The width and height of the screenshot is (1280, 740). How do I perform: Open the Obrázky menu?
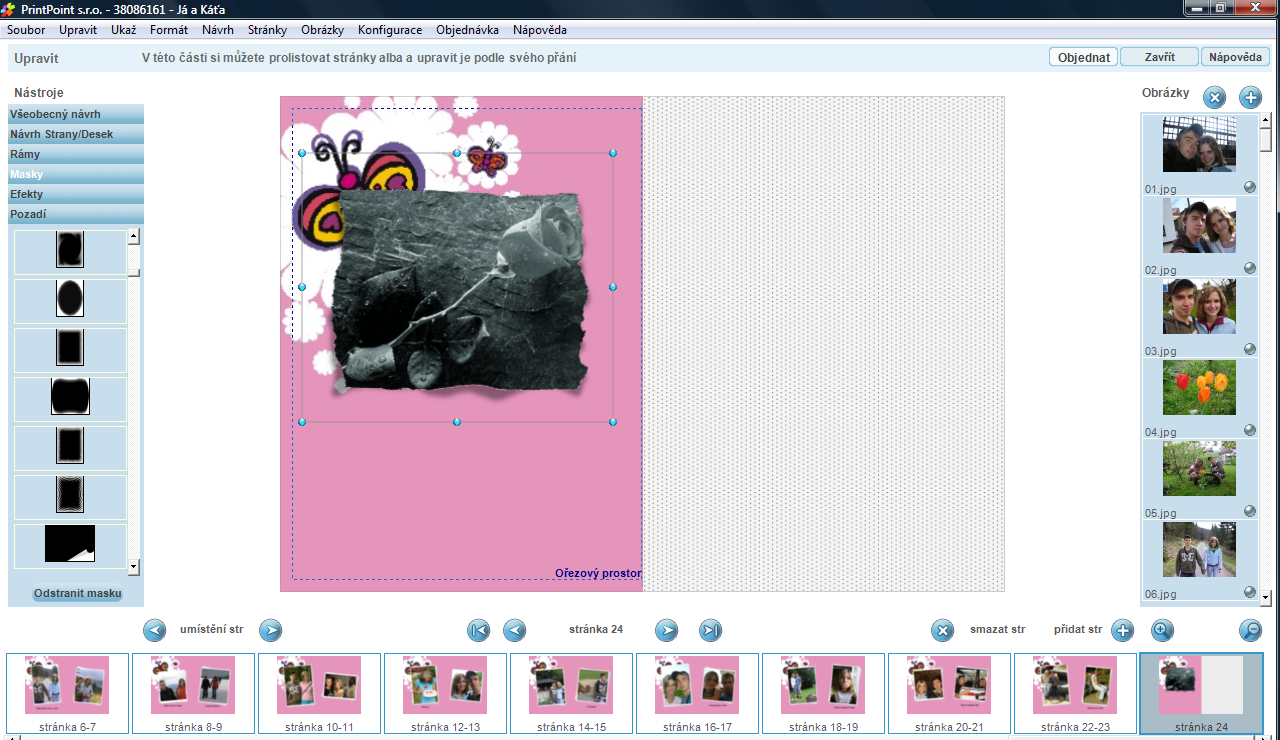(x=322, y=30)
